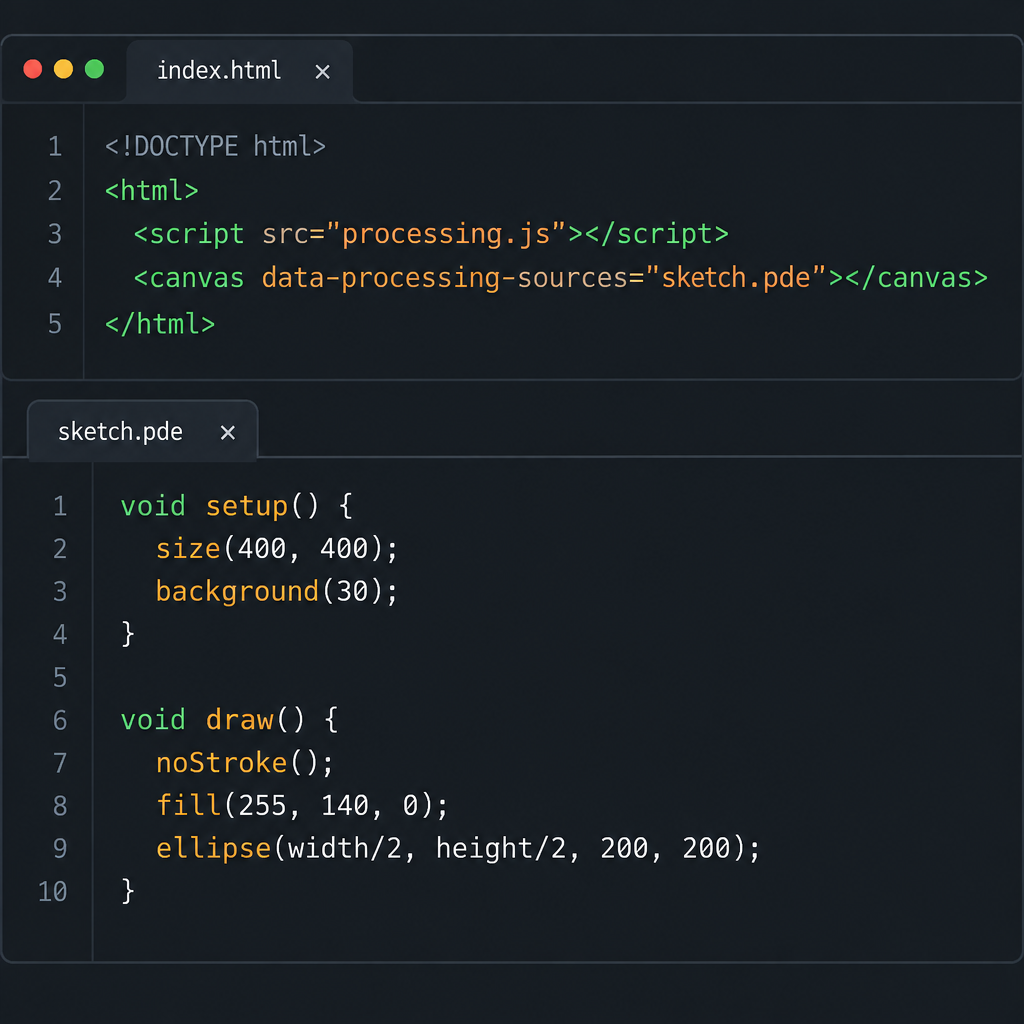Click the 'void' keyword before setup
Image resolution: width=1024 pixels, height=1024 pixels.
click(153, 506)
